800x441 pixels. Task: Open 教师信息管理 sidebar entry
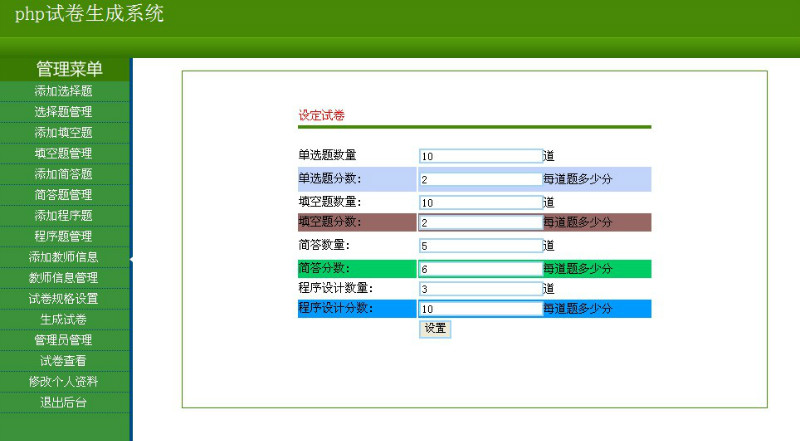point(63,278)
